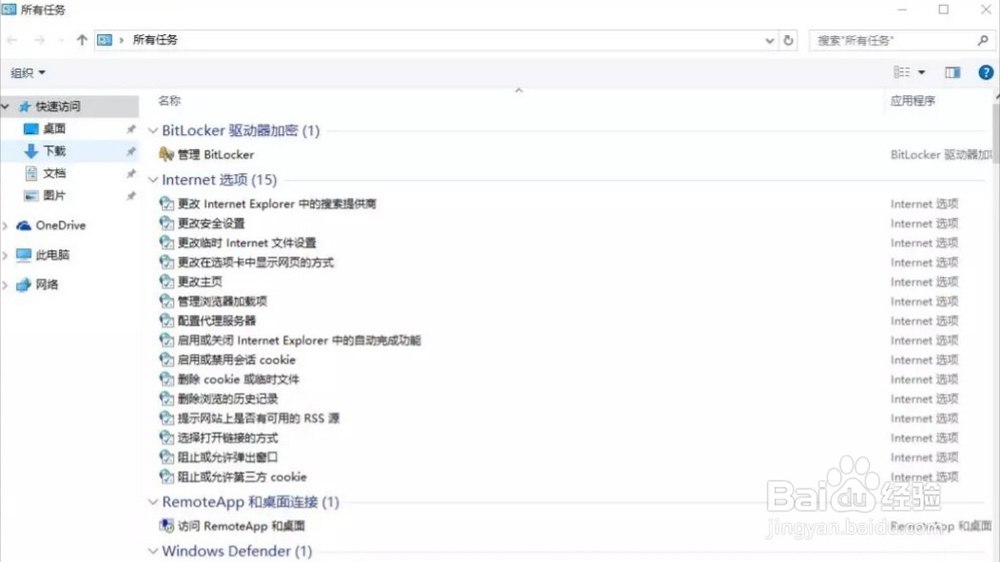
Task: Click the icon next to 删除浏览的历史记录
Action: 166,399
